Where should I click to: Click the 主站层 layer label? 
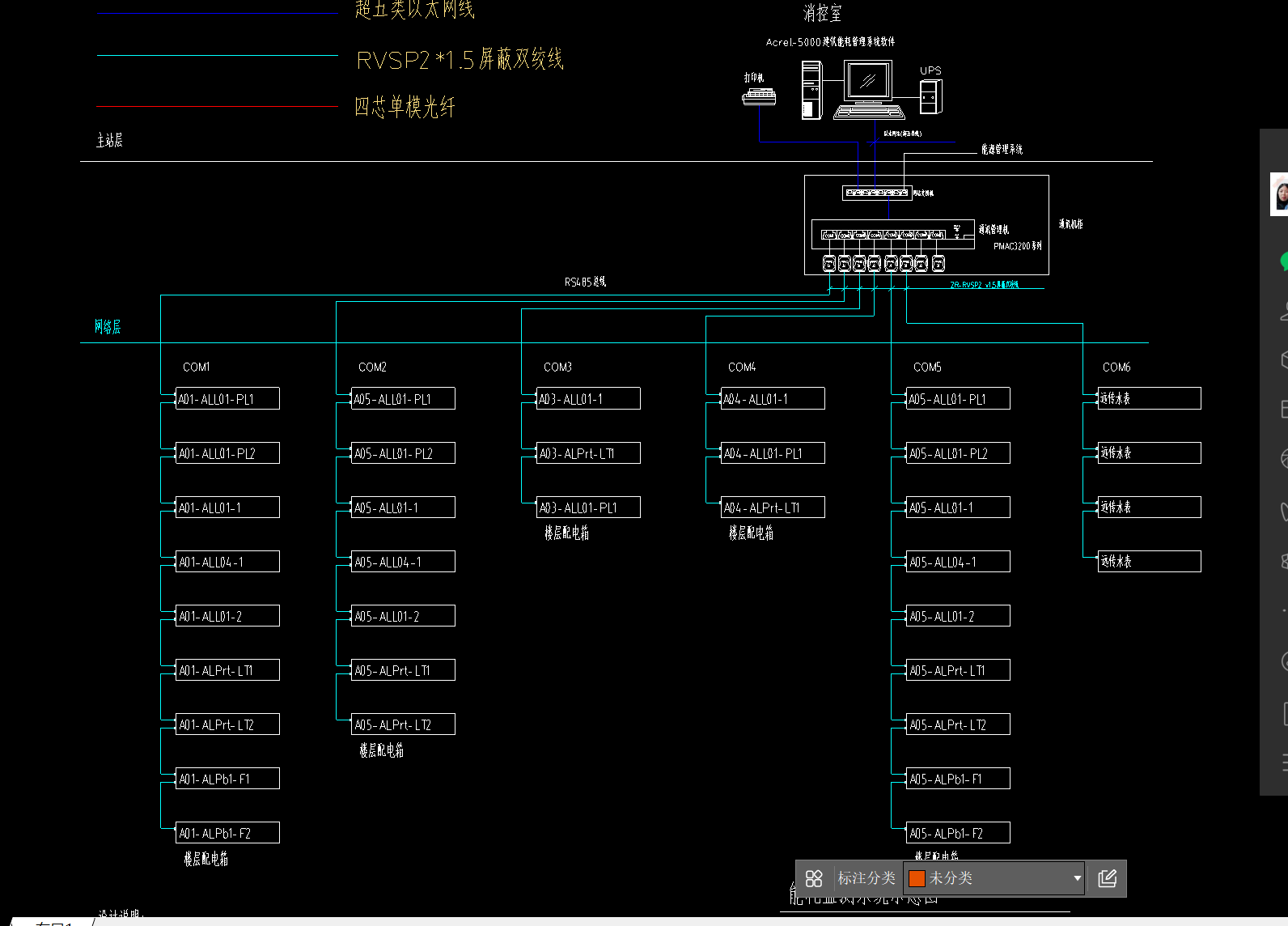109,141
